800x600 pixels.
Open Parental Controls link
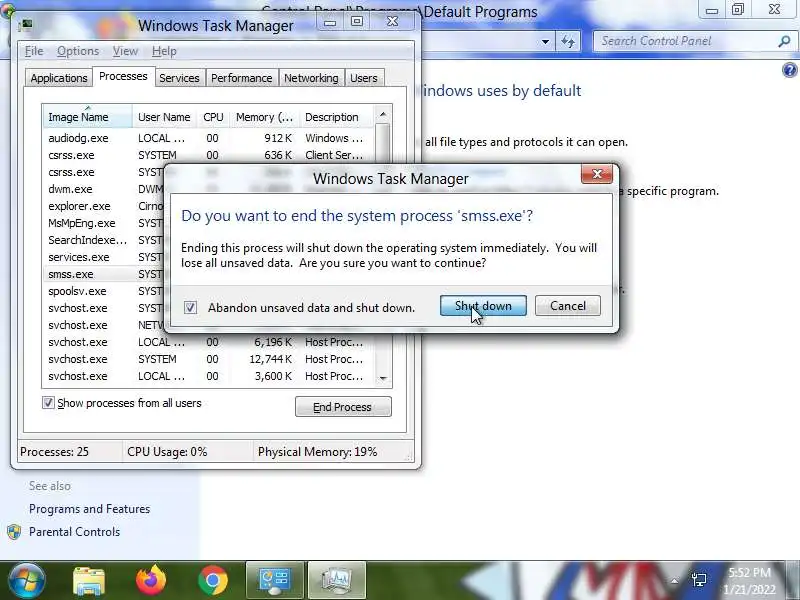tap(74, 532)
